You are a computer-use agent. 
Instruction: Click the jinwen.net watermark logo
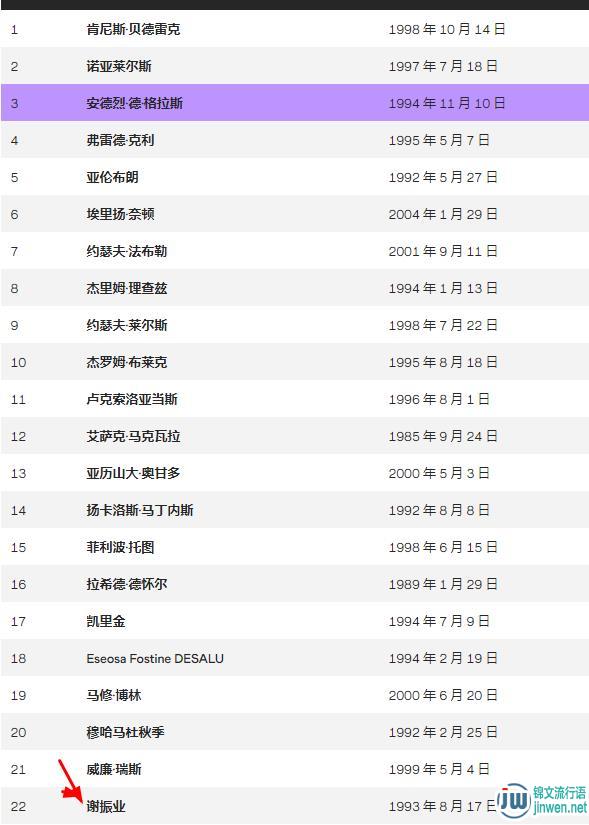point(542,801)
